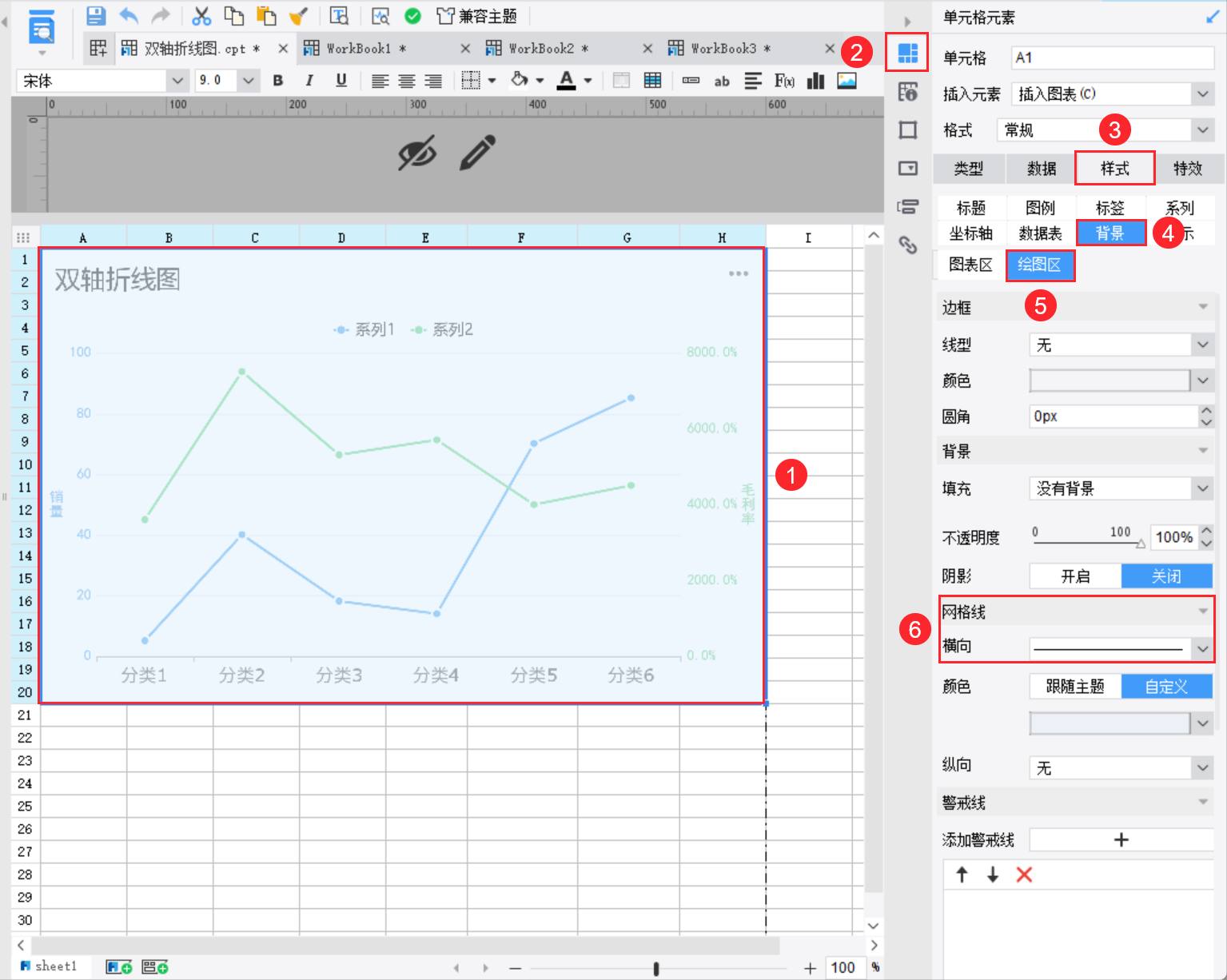Undo the last action
This screenshot has height=980, width=1227.
tap(129, 16)
